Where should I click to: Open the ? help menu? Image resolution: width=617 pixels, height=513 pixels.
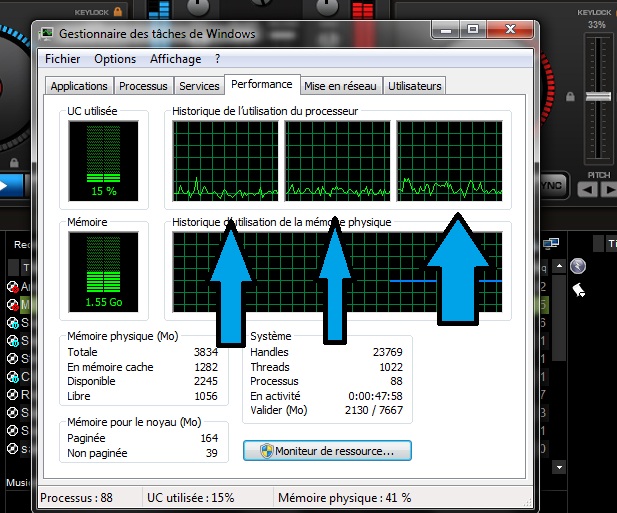point(217,59)
